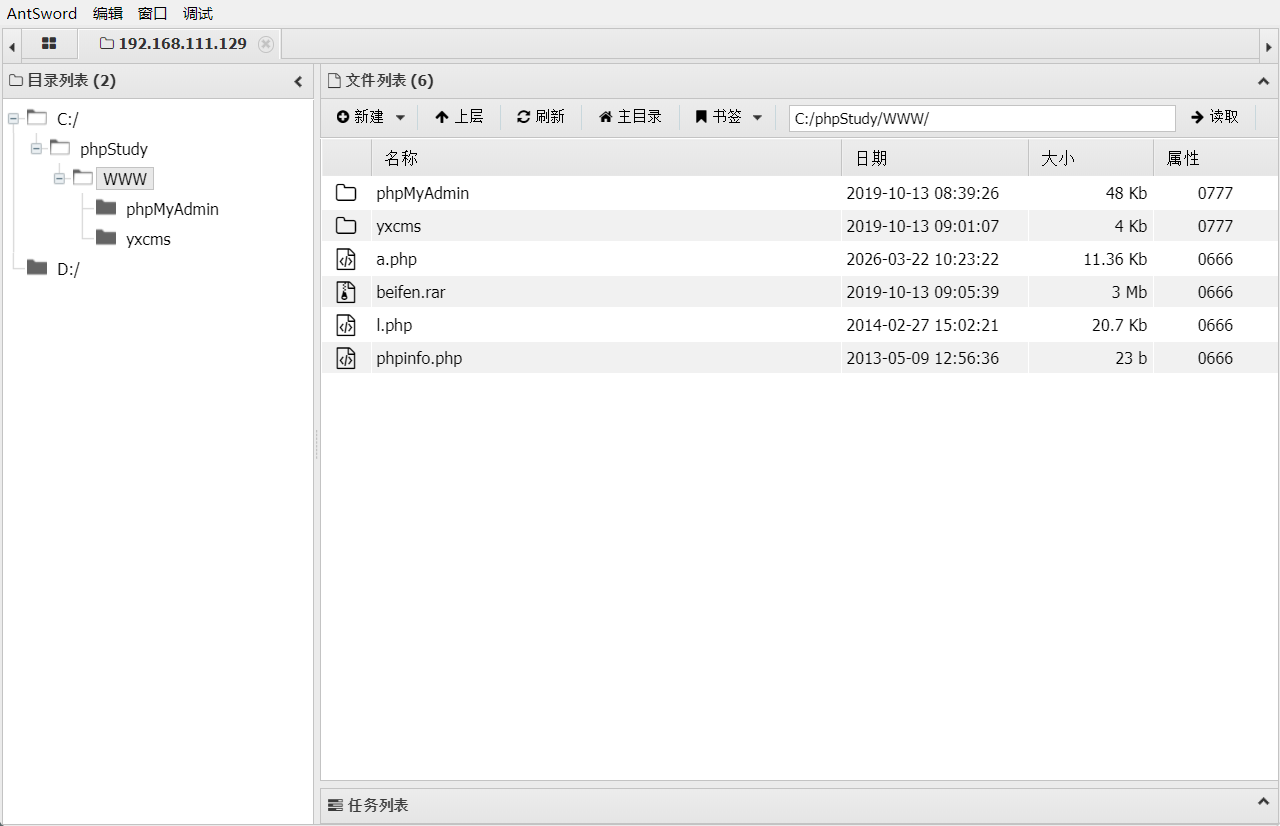Click the l.php code file icon
Image resolution: width=1280 pixels, height=826 pixels.
click(x=346, y=325)
